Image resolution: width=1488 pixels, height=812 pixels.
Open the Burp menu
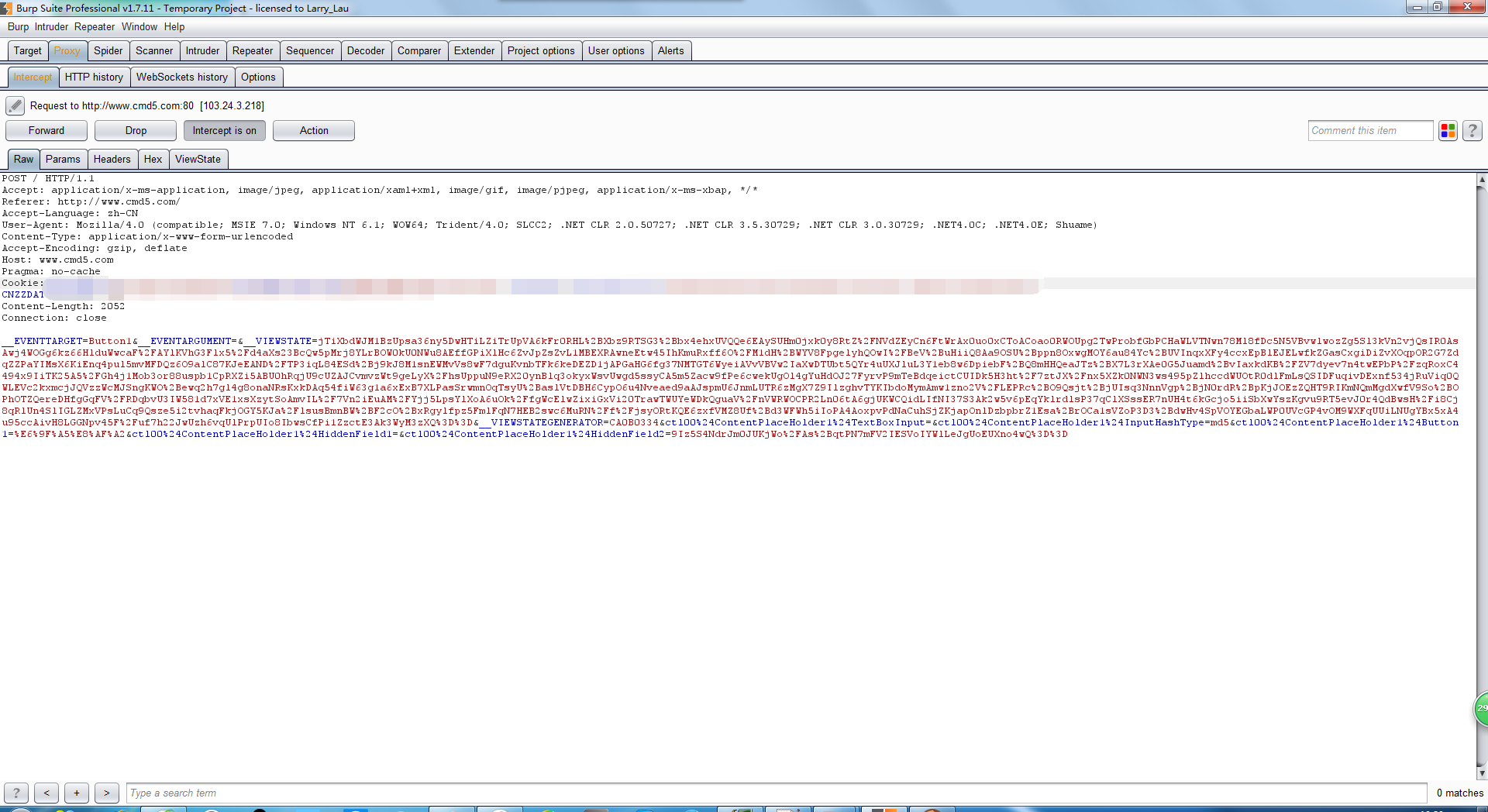pos(18,26)
